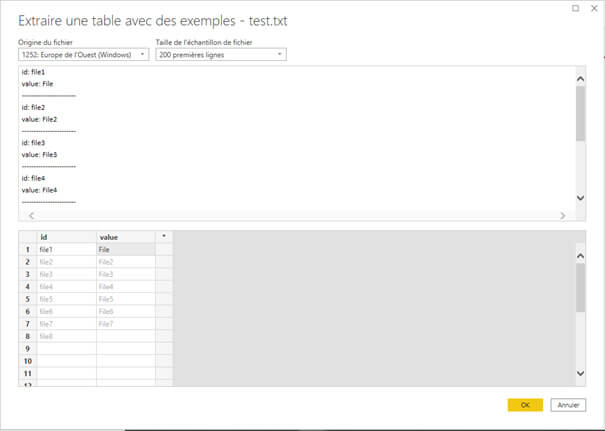Select the suggested cell File3 in value column

click(x=126, y=274)
